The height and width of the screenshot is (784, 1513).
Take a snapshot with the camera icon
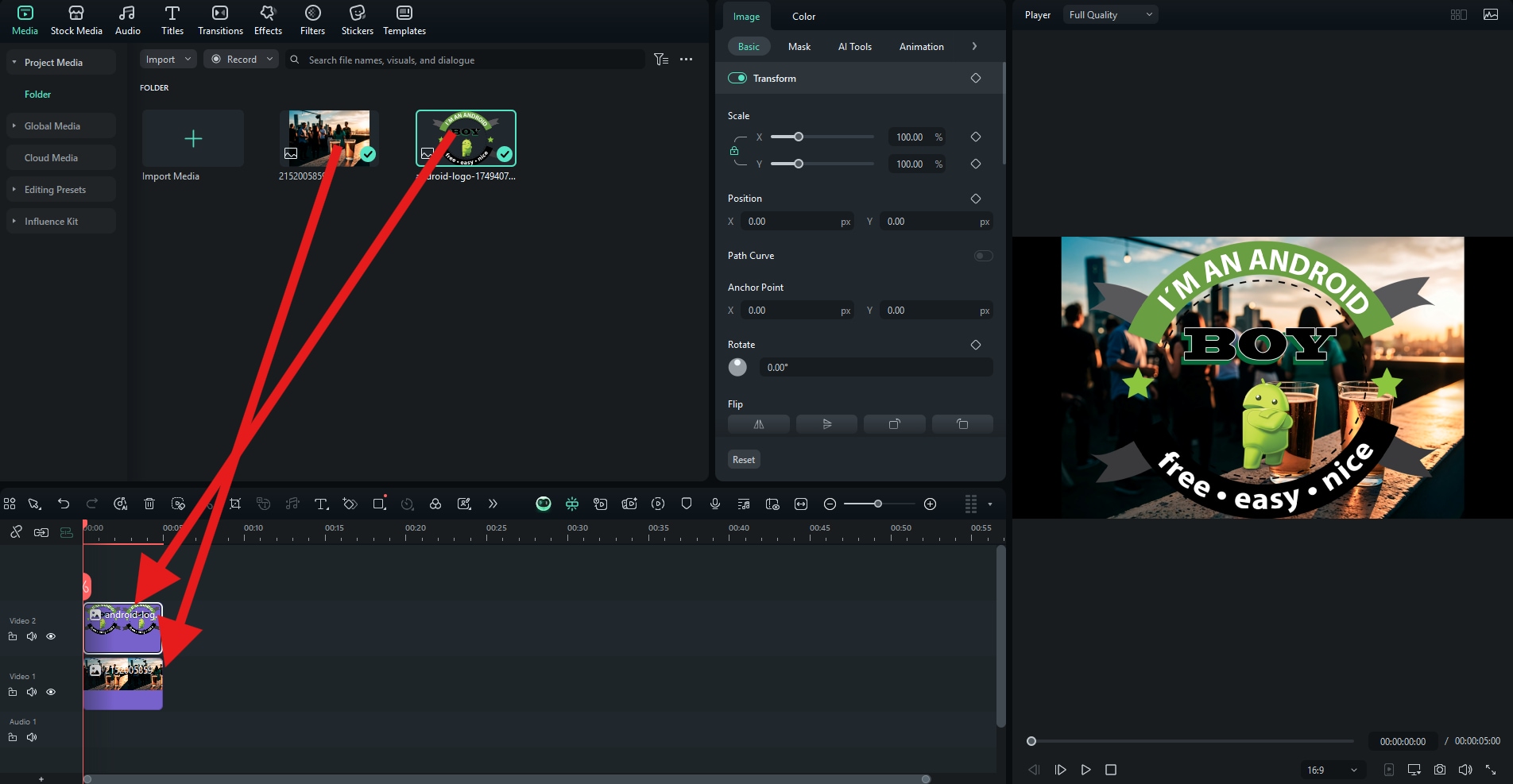[1440, 770]
